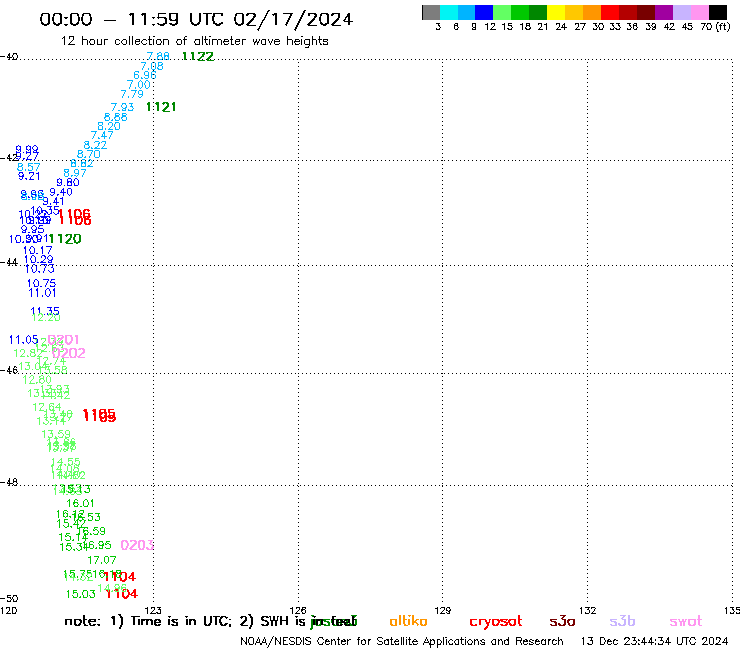Click the wave height value 9.40
Image resolution: width=740 pixels, height=650 pixels.
click(61, 192)
